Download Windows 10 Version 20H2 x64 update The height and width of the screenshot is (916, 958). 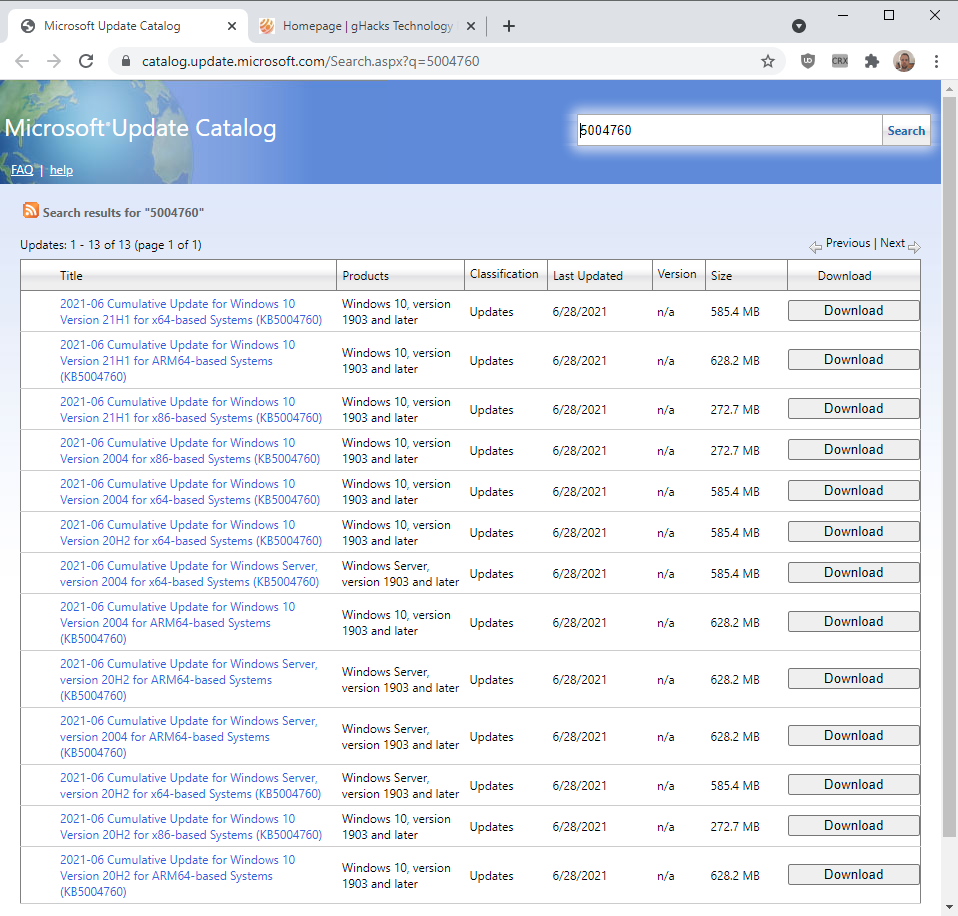tap(854, 531)
